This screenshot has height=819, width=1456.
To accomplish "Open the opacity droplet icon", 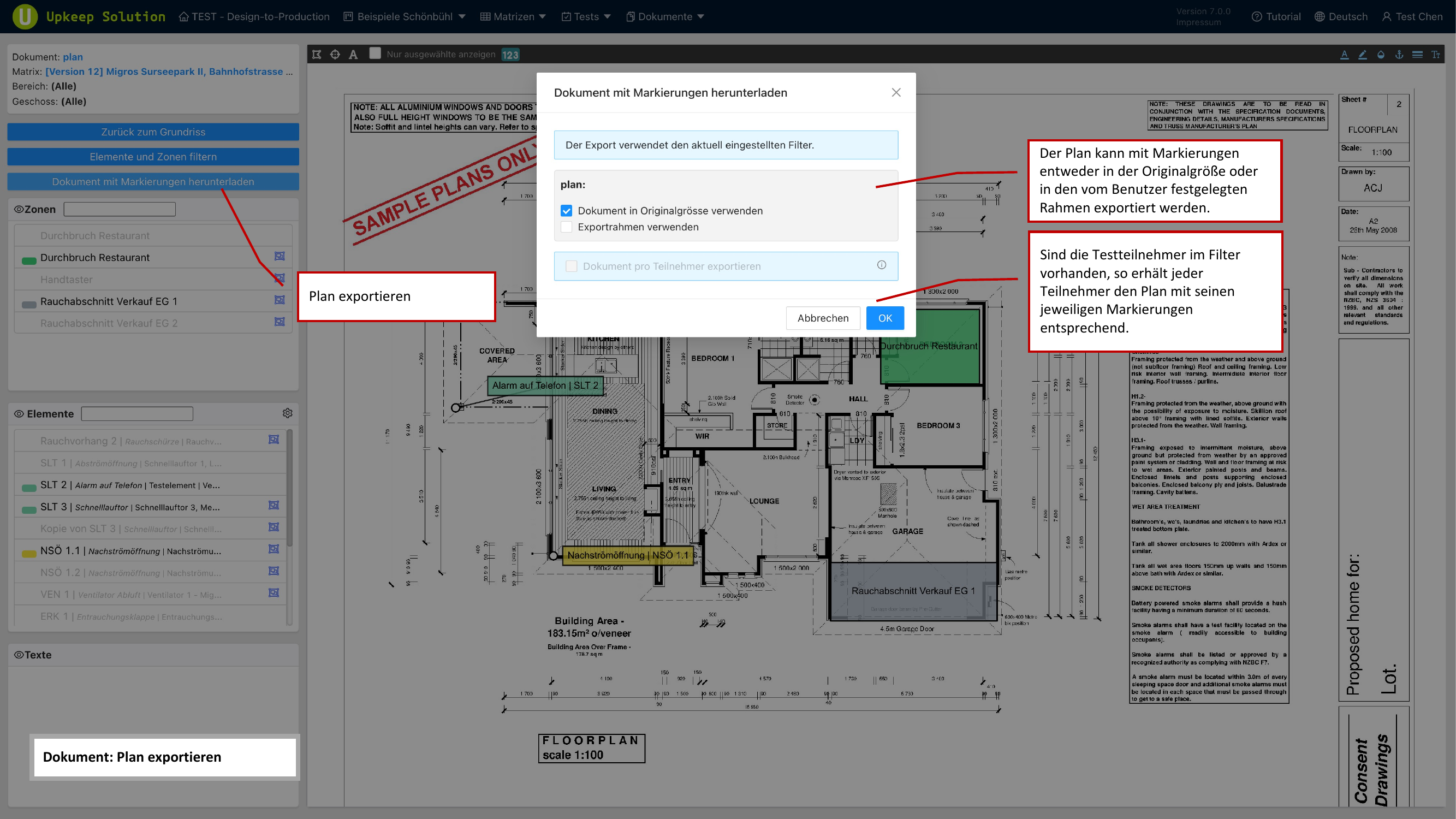I will tap(1381, 54).
